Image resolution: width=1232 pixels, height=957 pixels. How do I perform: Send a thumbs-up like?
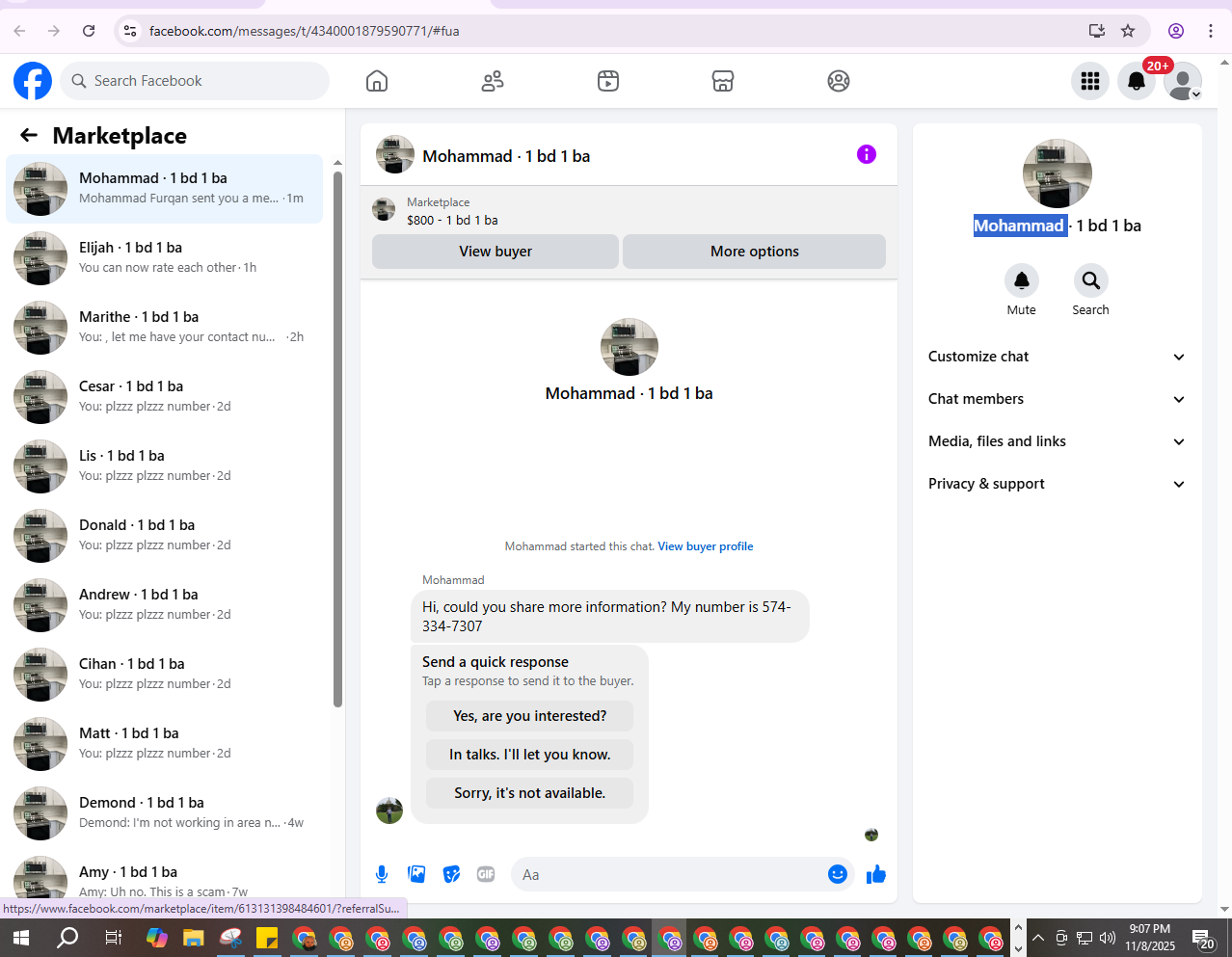pyautogui.click(x=876, y=874)
